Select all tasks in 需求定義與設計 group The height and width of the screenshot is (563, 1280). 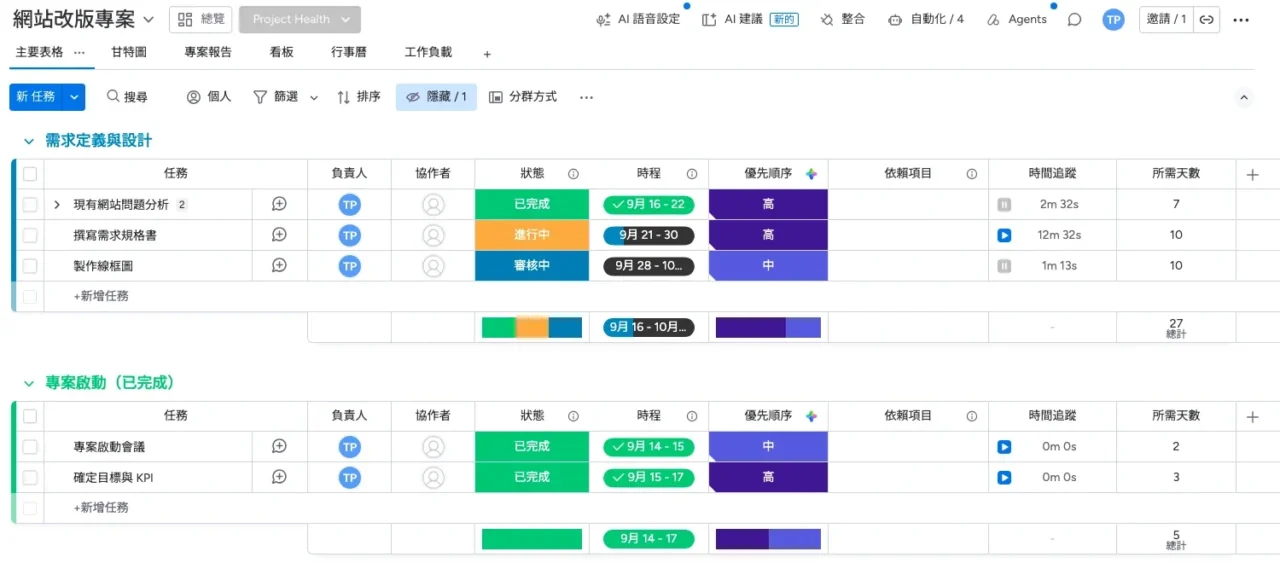pos(30,174)
